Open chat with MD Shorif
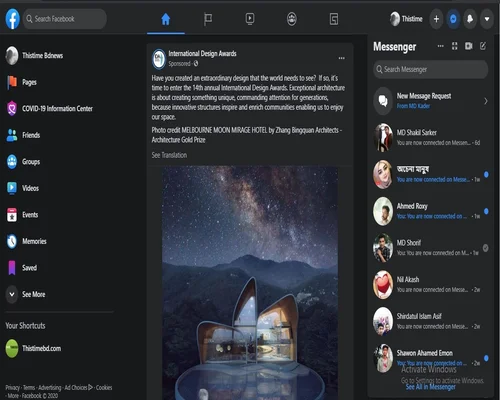Image resolution: width=500 pixels, height=400 pixels. coord(430,248)
